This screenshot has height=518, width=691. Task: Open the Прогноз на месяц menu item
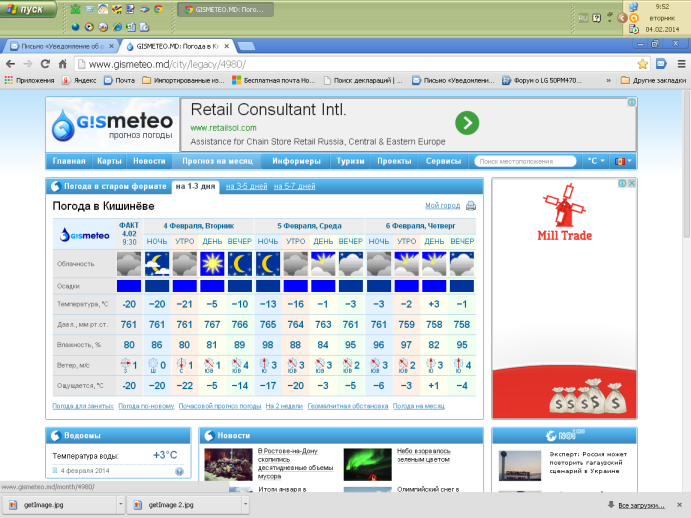coord(217,161)
